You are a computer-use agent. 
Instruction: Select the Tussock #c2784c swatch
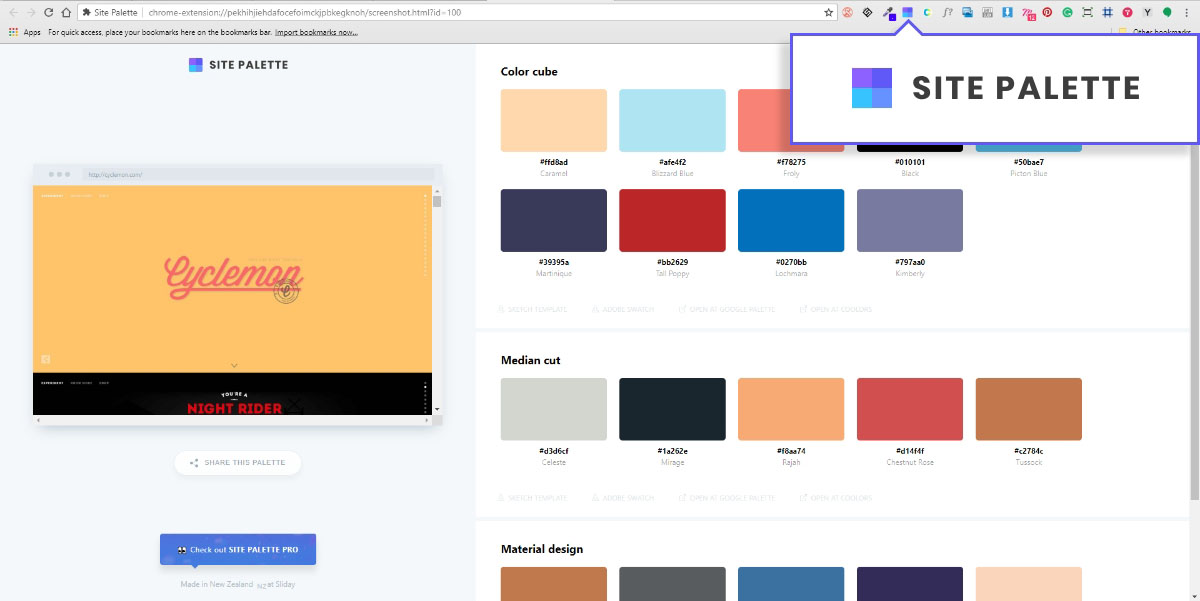1029,409
